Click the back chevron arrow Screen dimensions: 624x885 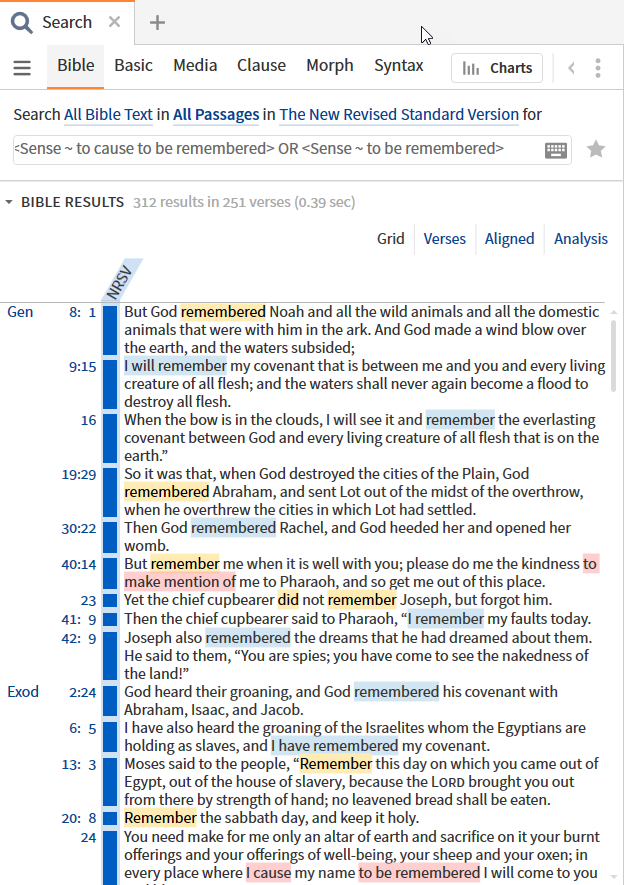coord(572,68)
